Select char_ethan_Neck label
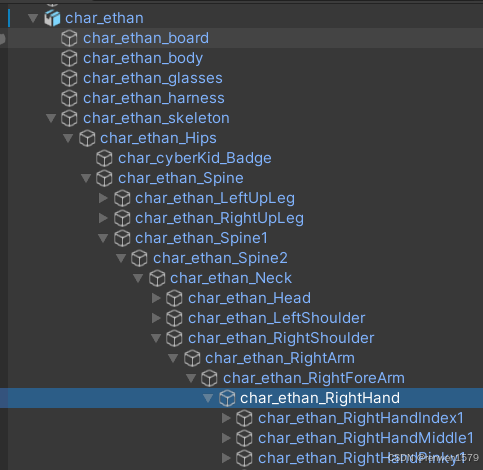The height and width of the screenshot is (470, 483). point(231,278)
